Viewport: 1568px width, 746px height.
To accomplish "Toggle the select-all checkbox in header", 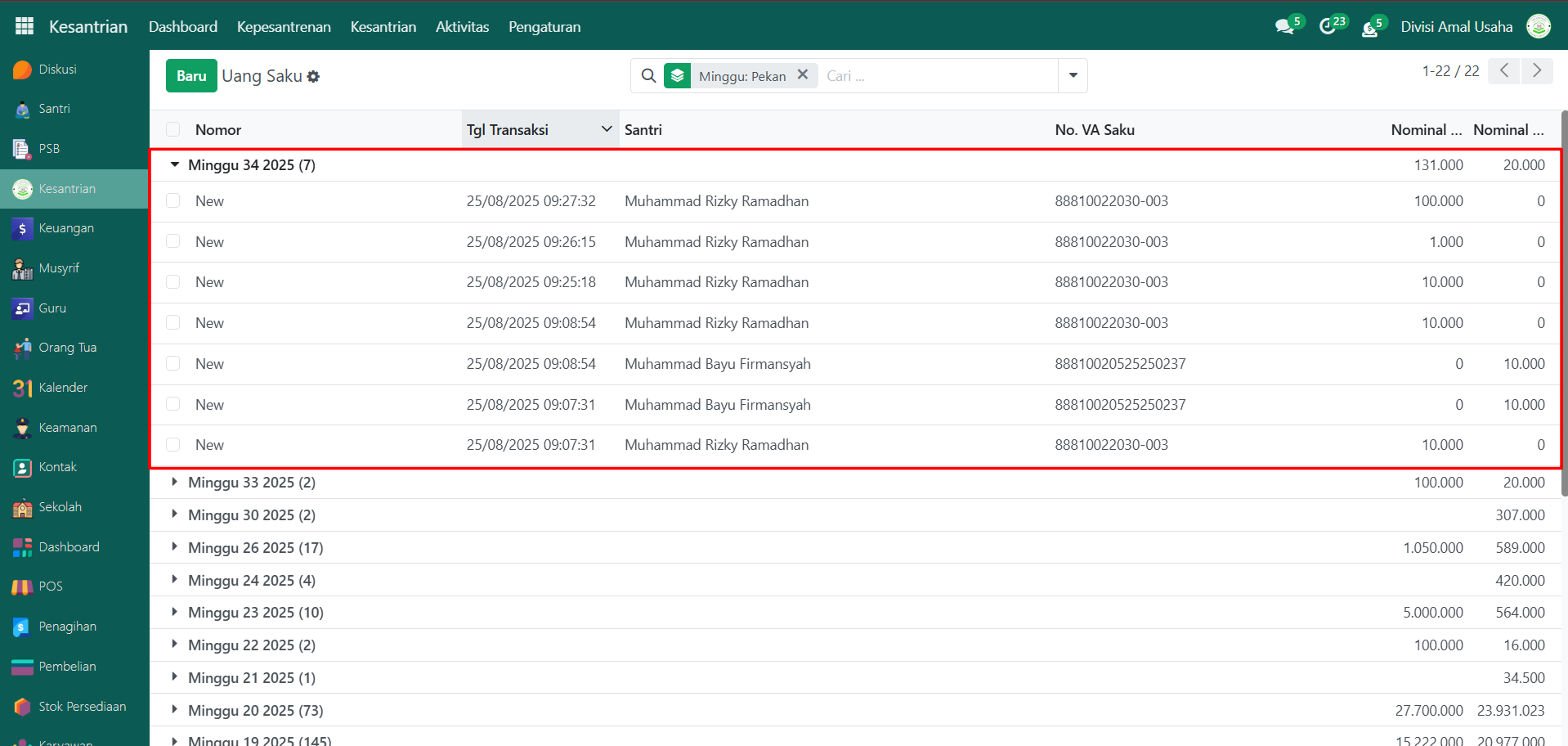I will tap(173, 129).
